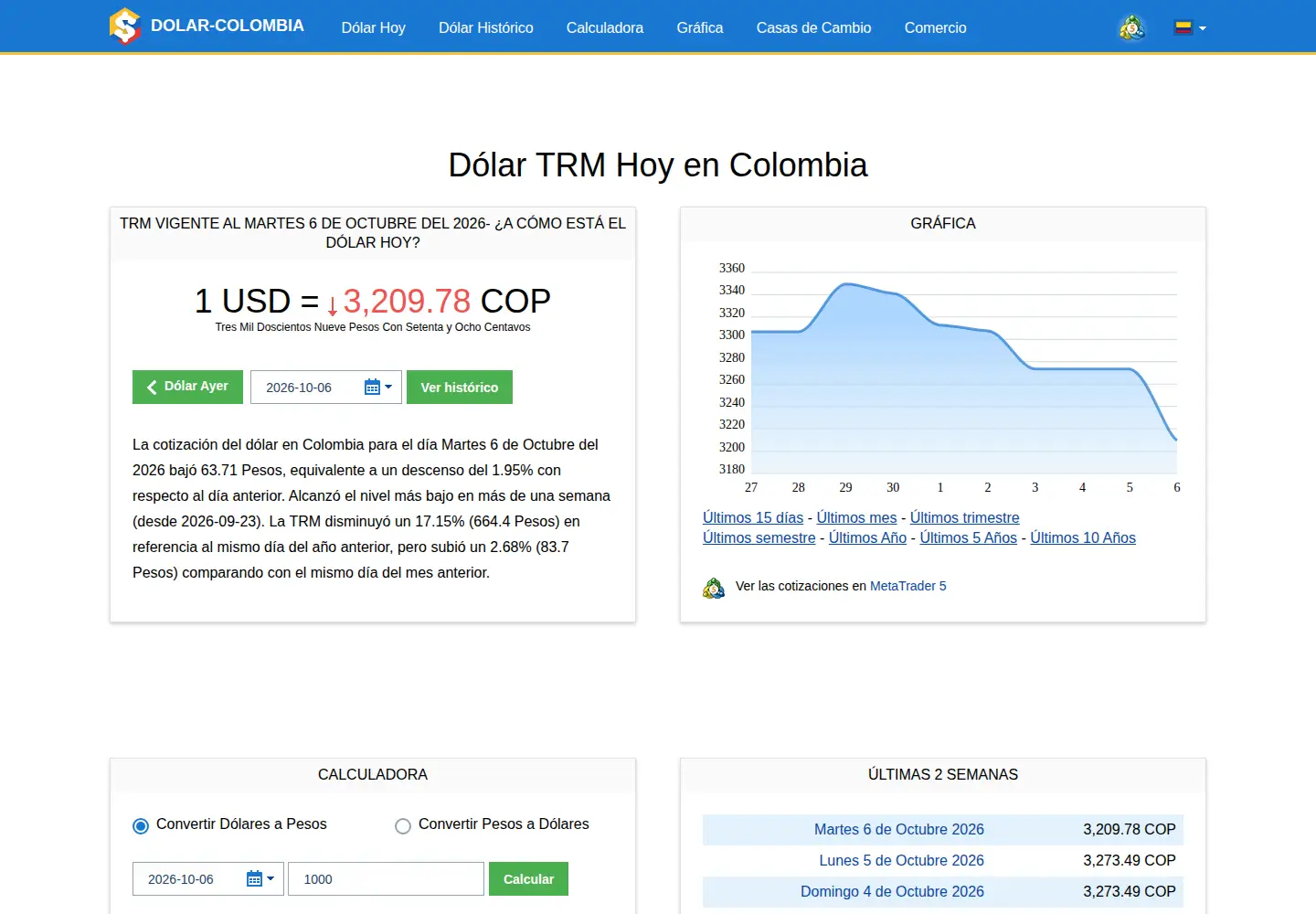The height and width of the screenshot is (914, 1316).
Task: Open the Dólar Hoy menu item
Action: pos(373,27)
